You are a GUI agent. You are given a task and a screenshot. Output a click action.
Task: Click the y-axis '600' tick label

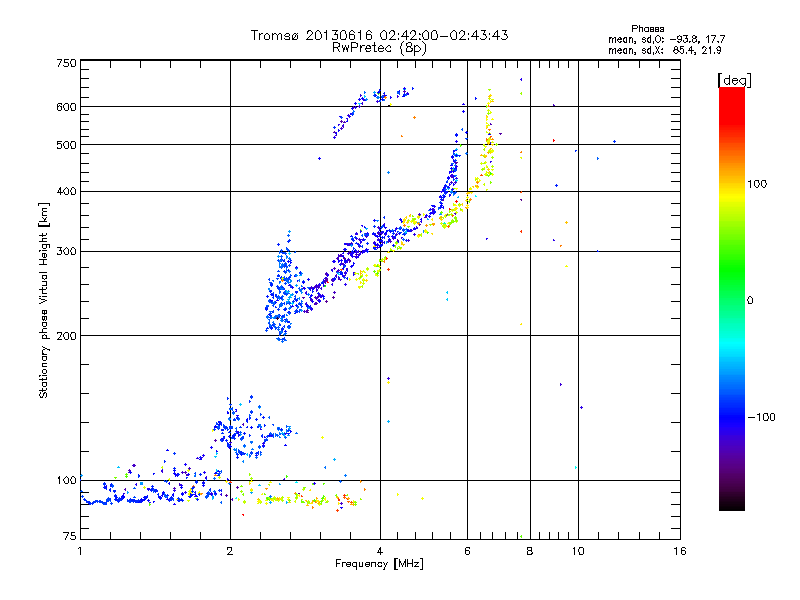pos(66,107)
